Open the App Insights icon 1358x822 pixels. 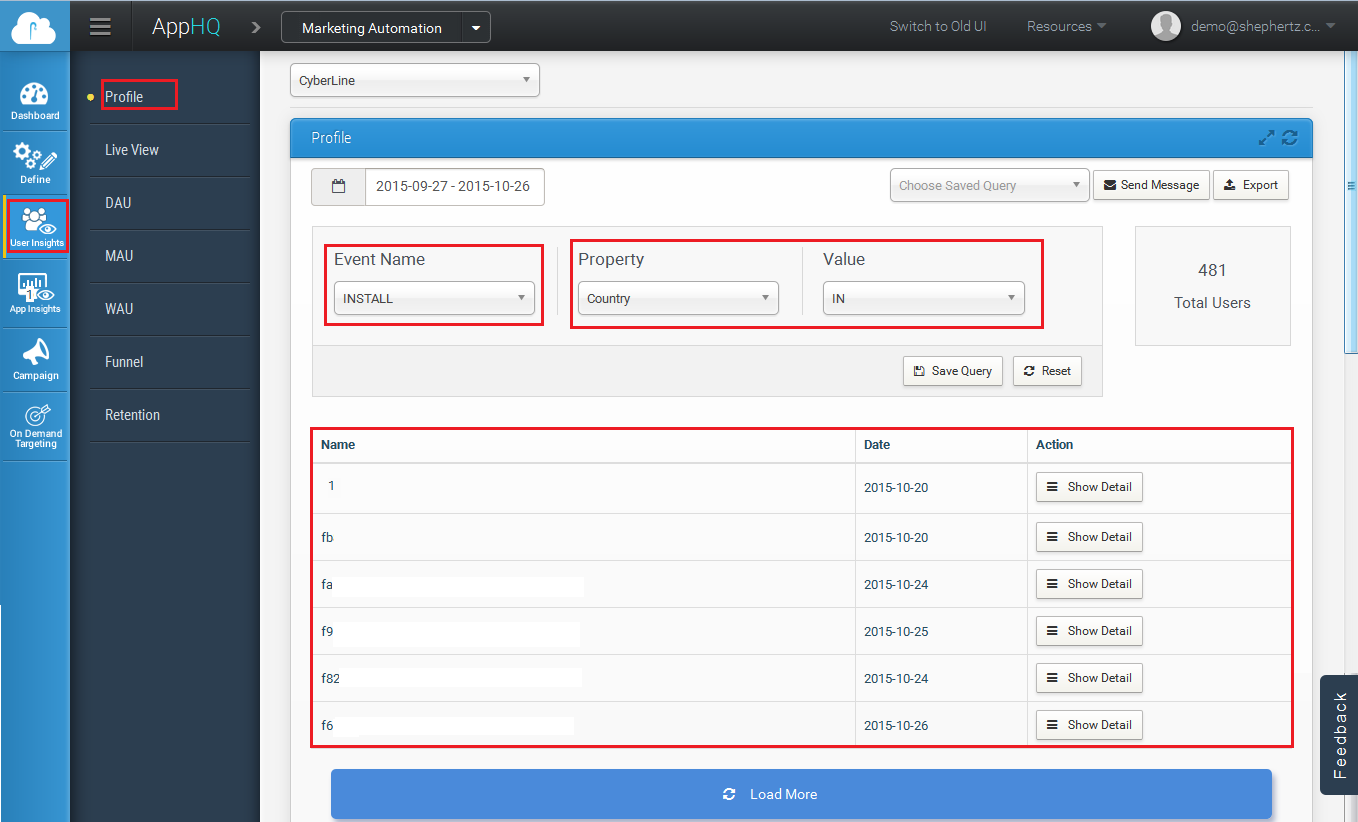coord(35,293)
